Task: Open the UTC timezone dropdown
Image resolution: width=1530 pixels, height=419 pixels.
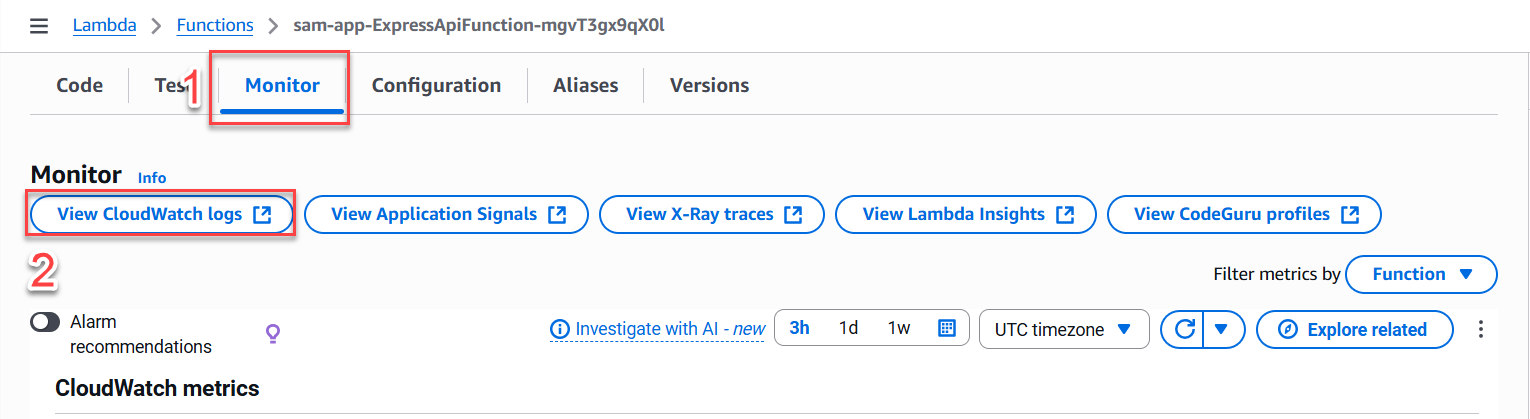Action: click(1065, 329)
